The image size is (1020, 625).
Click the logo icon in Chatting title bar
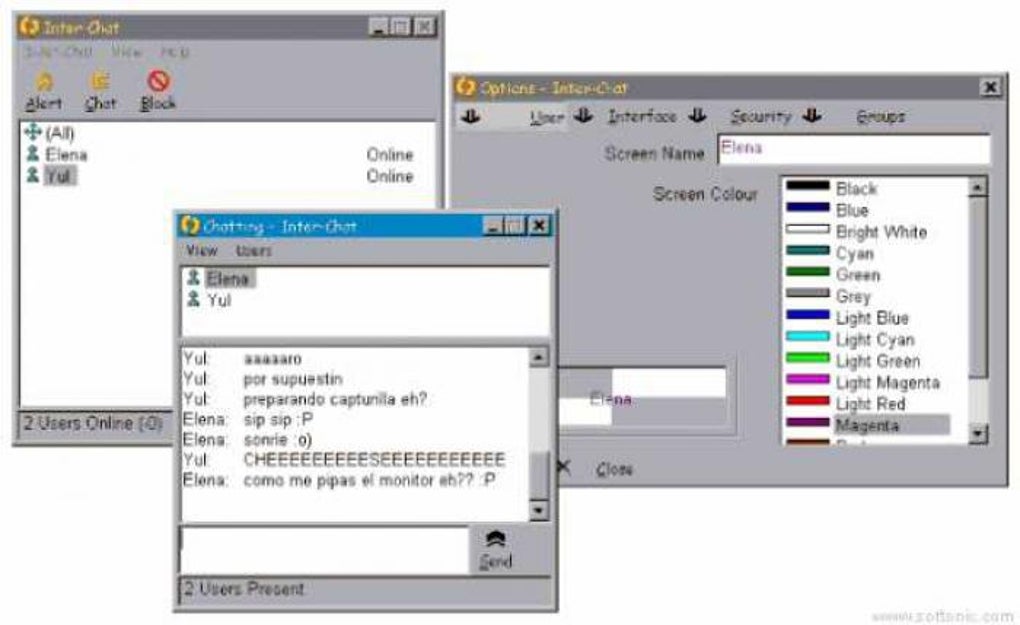[189, 226]
